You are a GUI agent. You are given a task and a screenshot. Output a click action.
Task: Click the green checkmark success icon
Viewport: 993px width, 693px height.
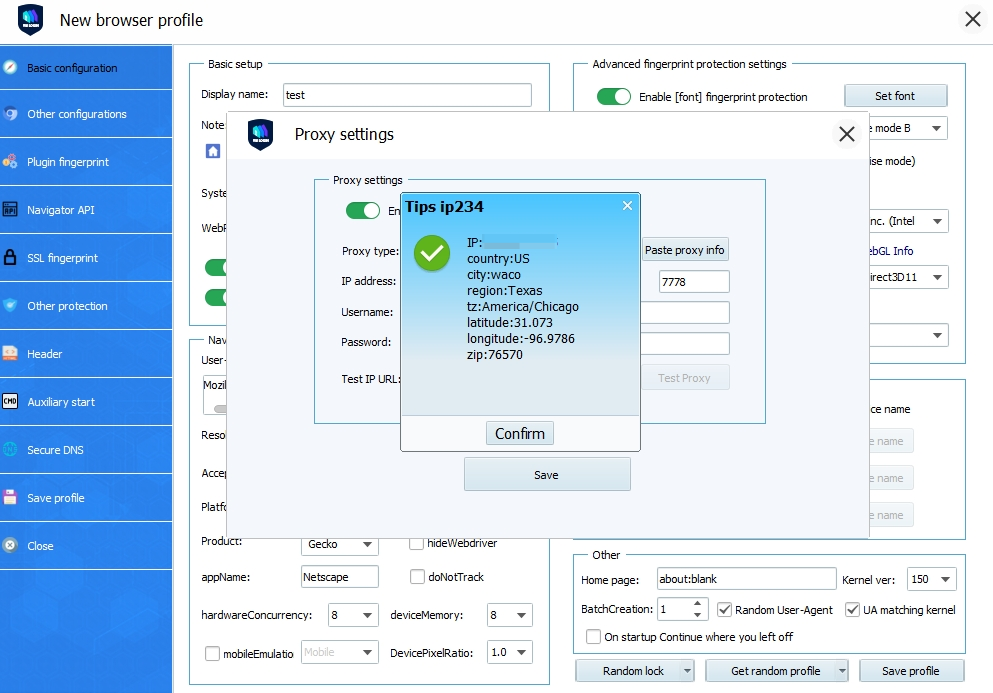tap(432, 253)
